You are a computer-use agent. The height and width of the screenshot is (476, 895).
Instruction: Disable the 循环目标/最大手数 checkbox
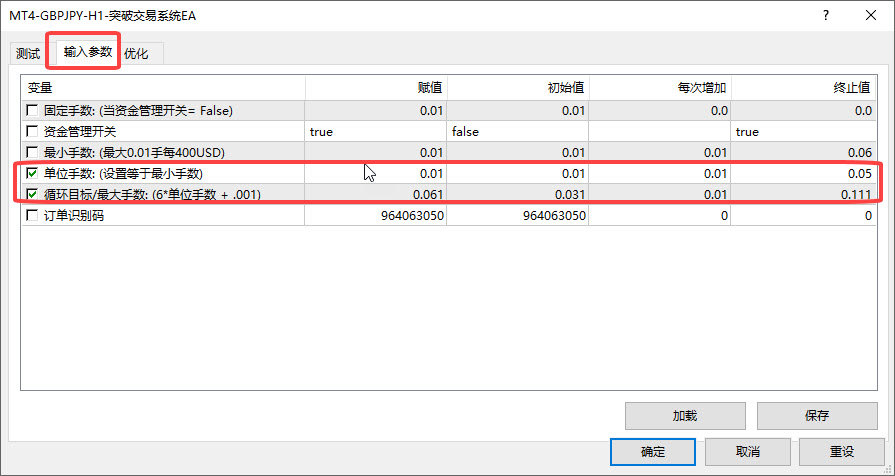coord(33,194)
